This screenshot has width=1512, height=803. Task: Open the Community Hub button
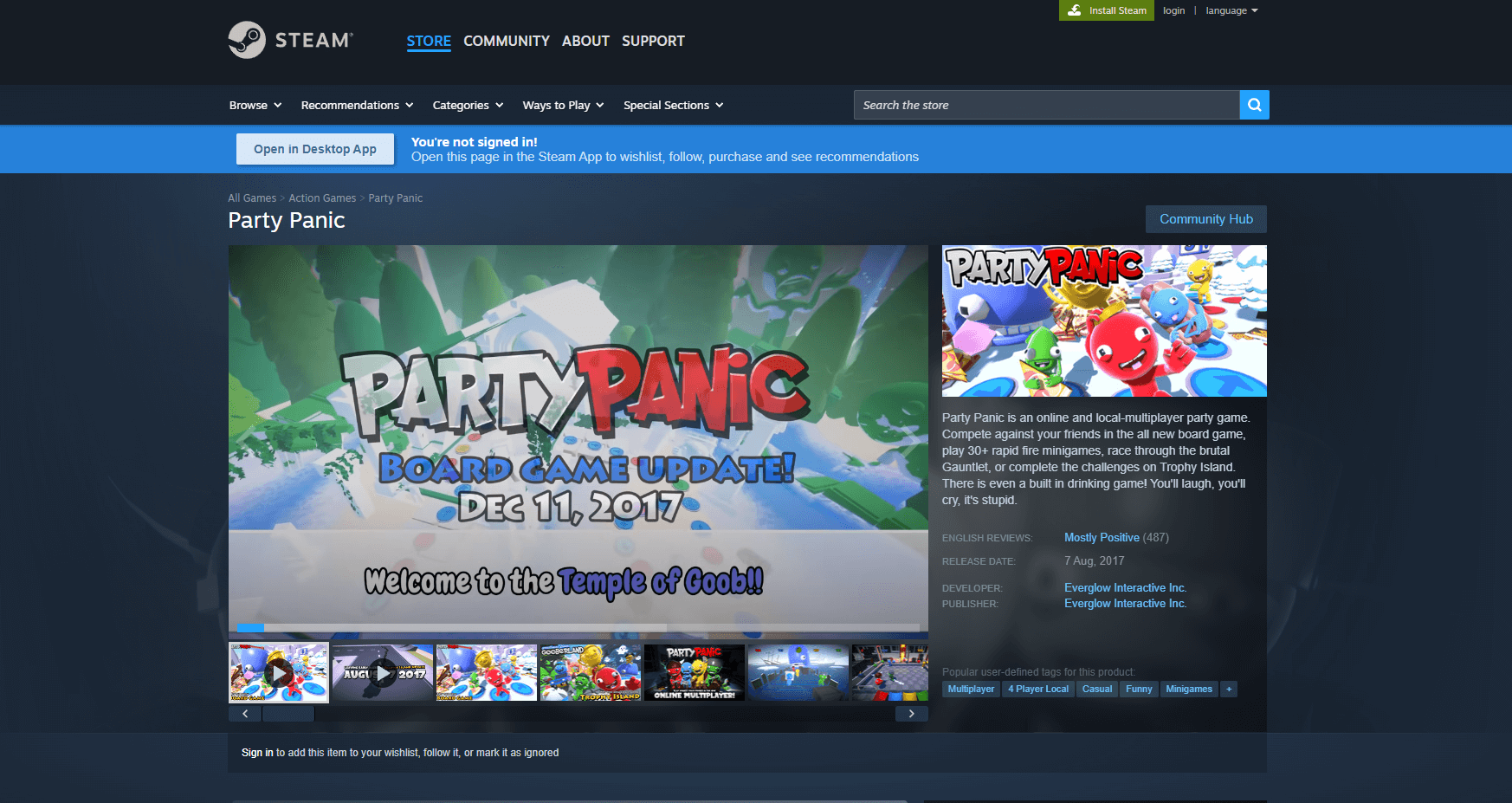[x=1205, y=219]
